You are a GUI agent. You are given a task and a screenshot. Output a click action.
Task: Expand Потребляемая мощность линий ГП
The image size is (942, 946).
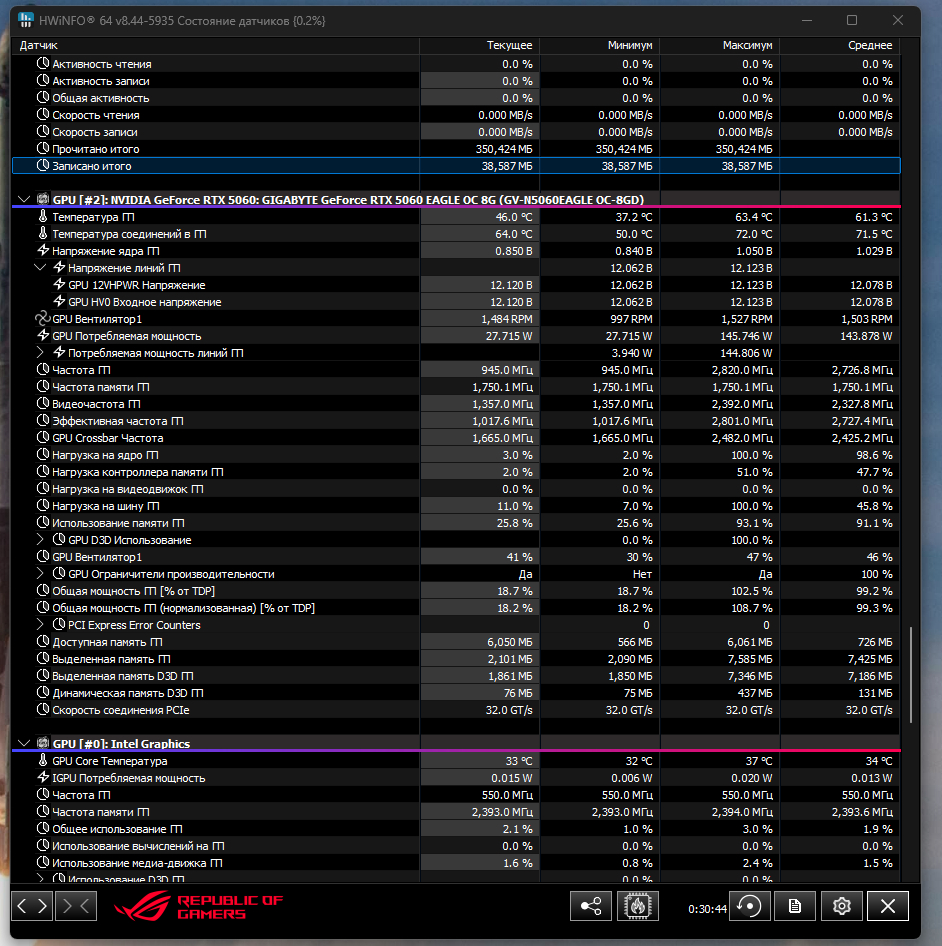click(40, 352)
